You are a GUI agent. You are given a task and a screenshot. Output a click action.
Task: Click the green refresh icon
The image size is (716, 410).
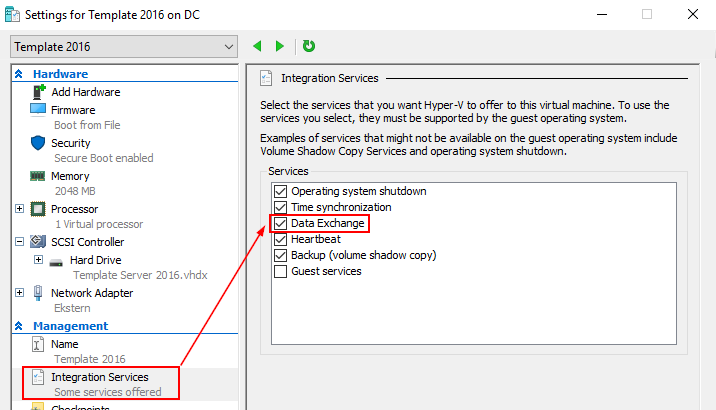(x=309, y=46)
